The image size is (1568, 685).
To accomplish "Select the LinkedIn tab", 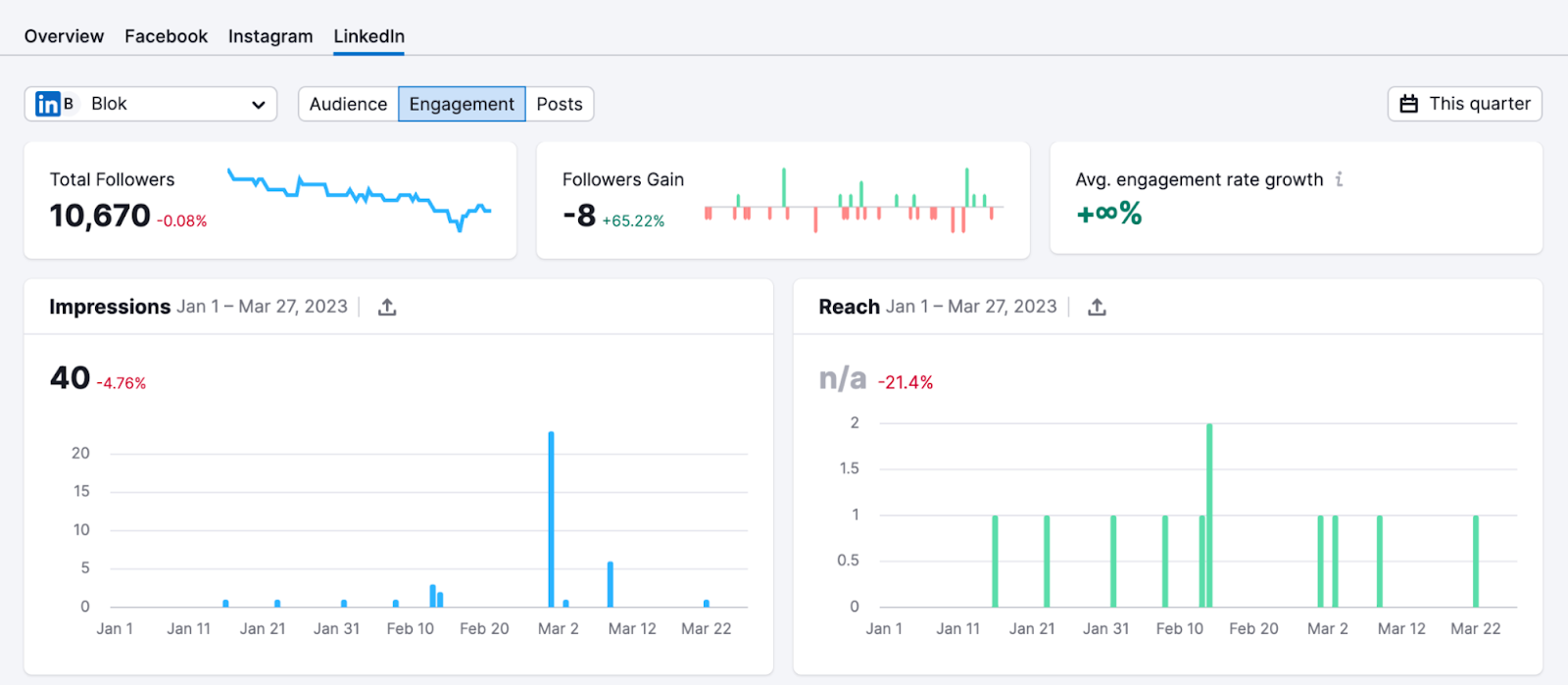I will 368,36.
